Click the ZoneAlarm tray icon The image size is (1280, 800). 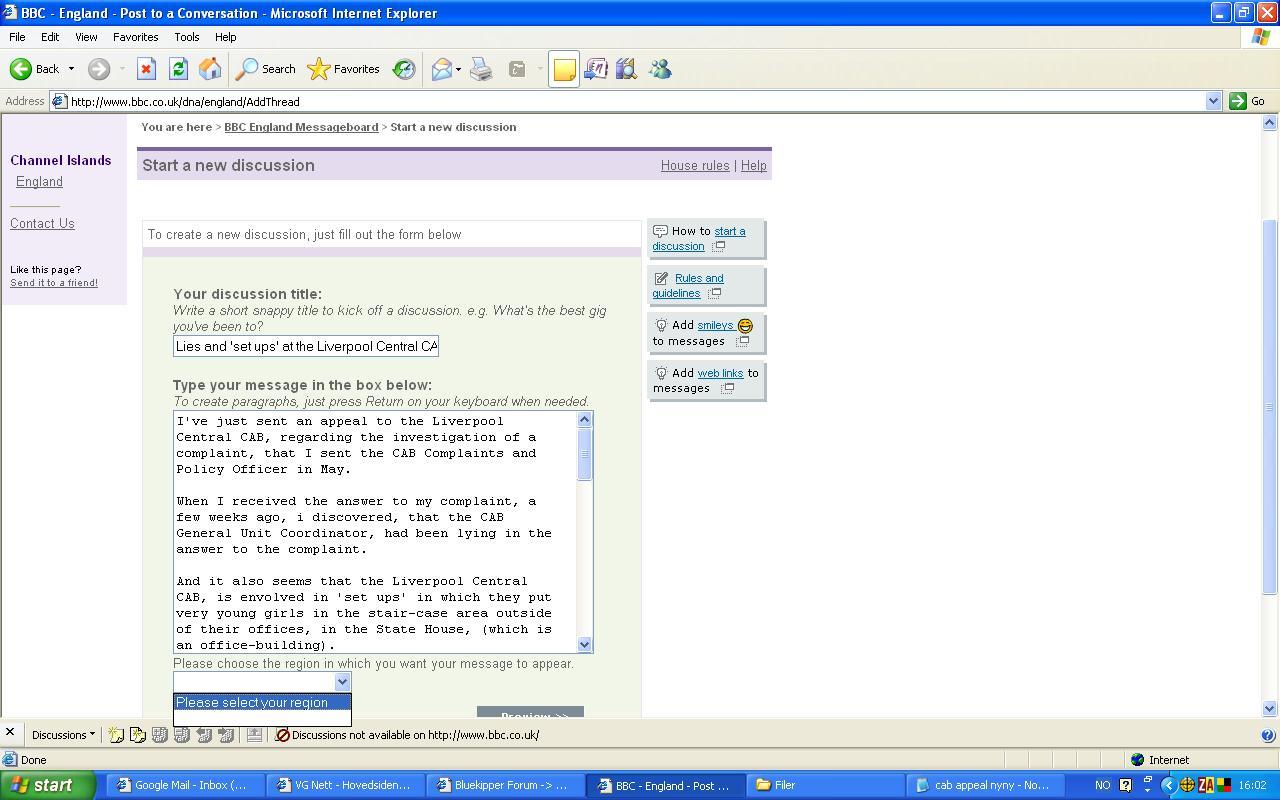(1205, 785)
